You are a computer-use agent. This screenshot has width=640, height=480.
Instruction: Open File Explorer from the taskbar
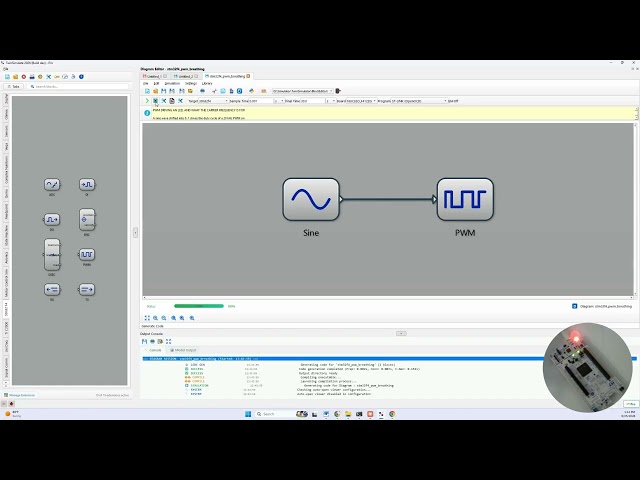348,414
